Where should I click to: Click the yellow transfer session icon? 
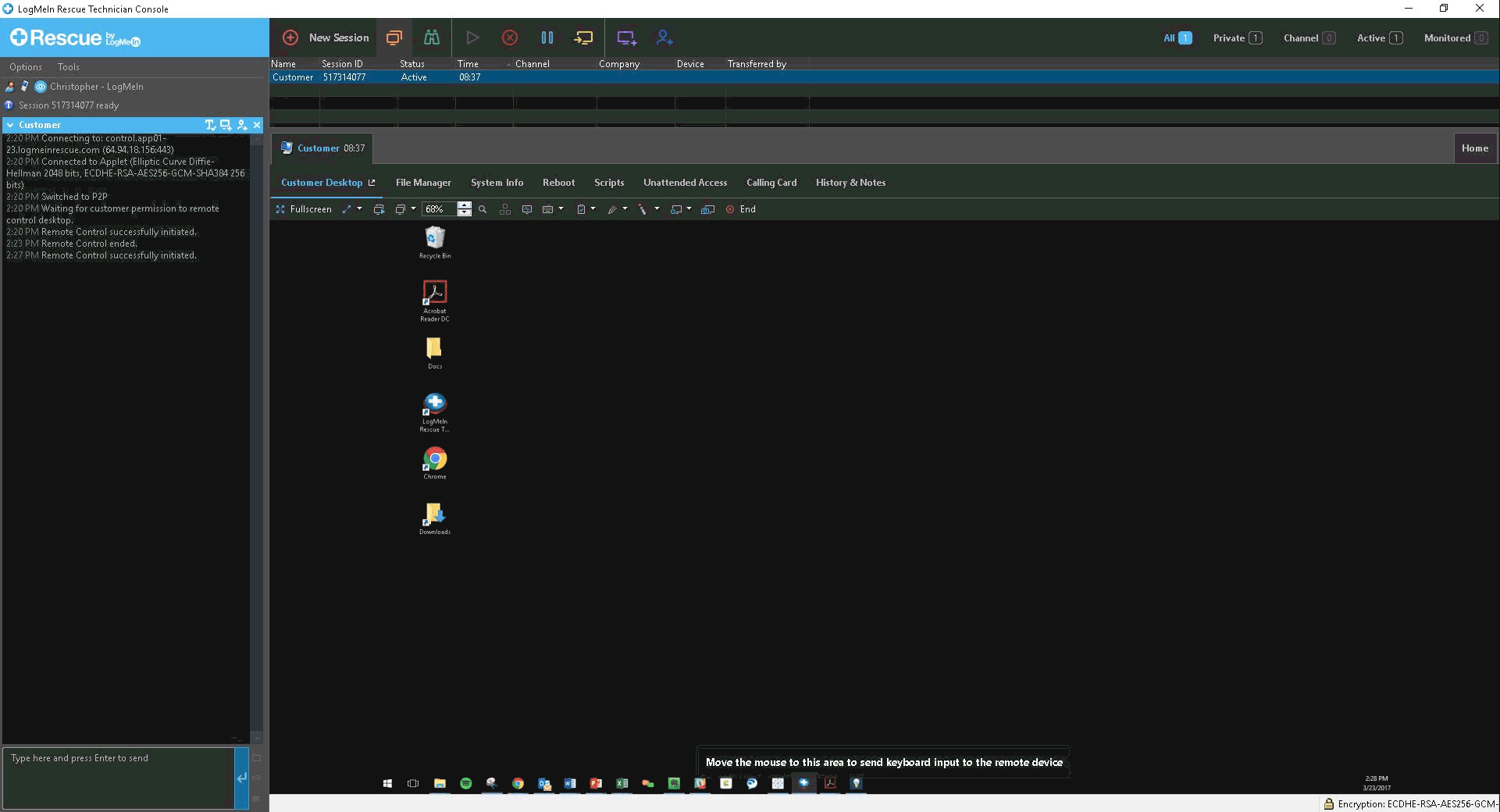tap(583, 37)
